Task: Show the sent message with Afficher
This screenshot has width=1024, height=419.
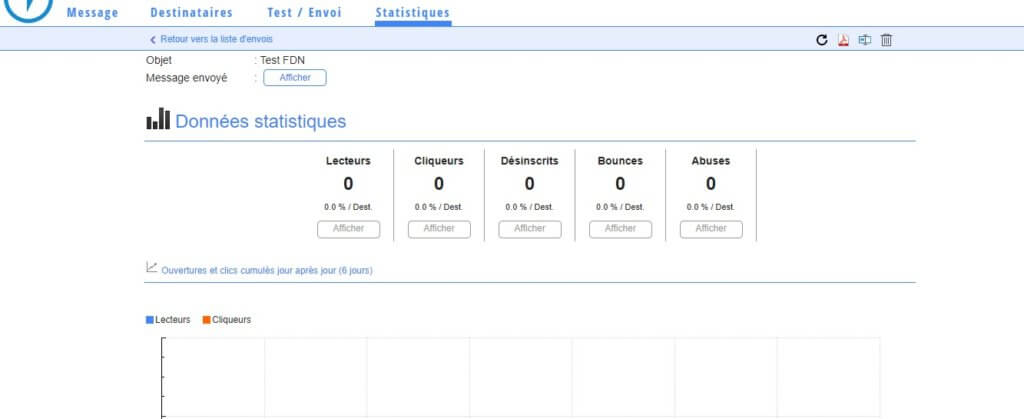Action: pyautogui.click(x=295, y=78)
